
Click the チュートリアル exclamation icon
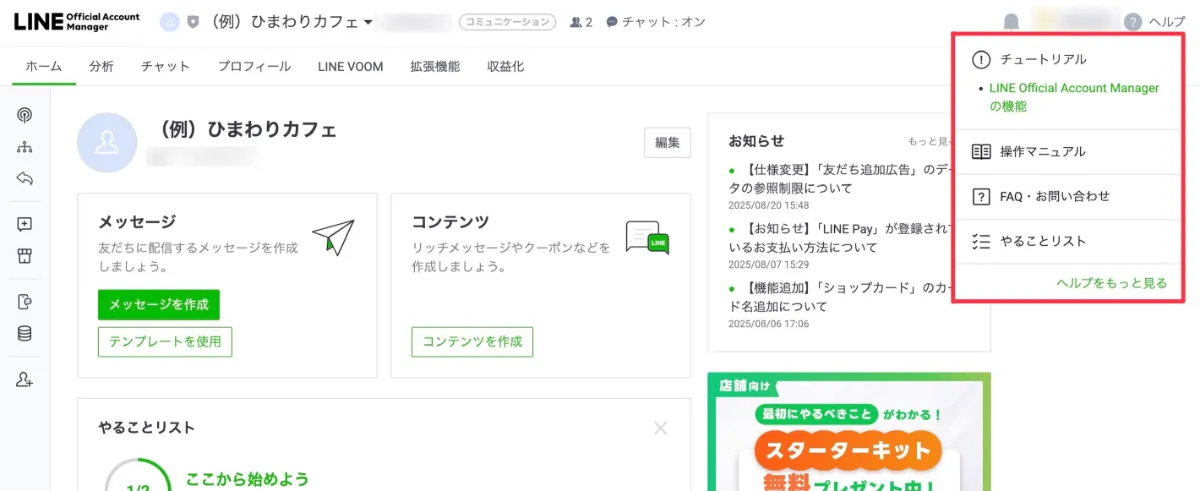[981, 59]
